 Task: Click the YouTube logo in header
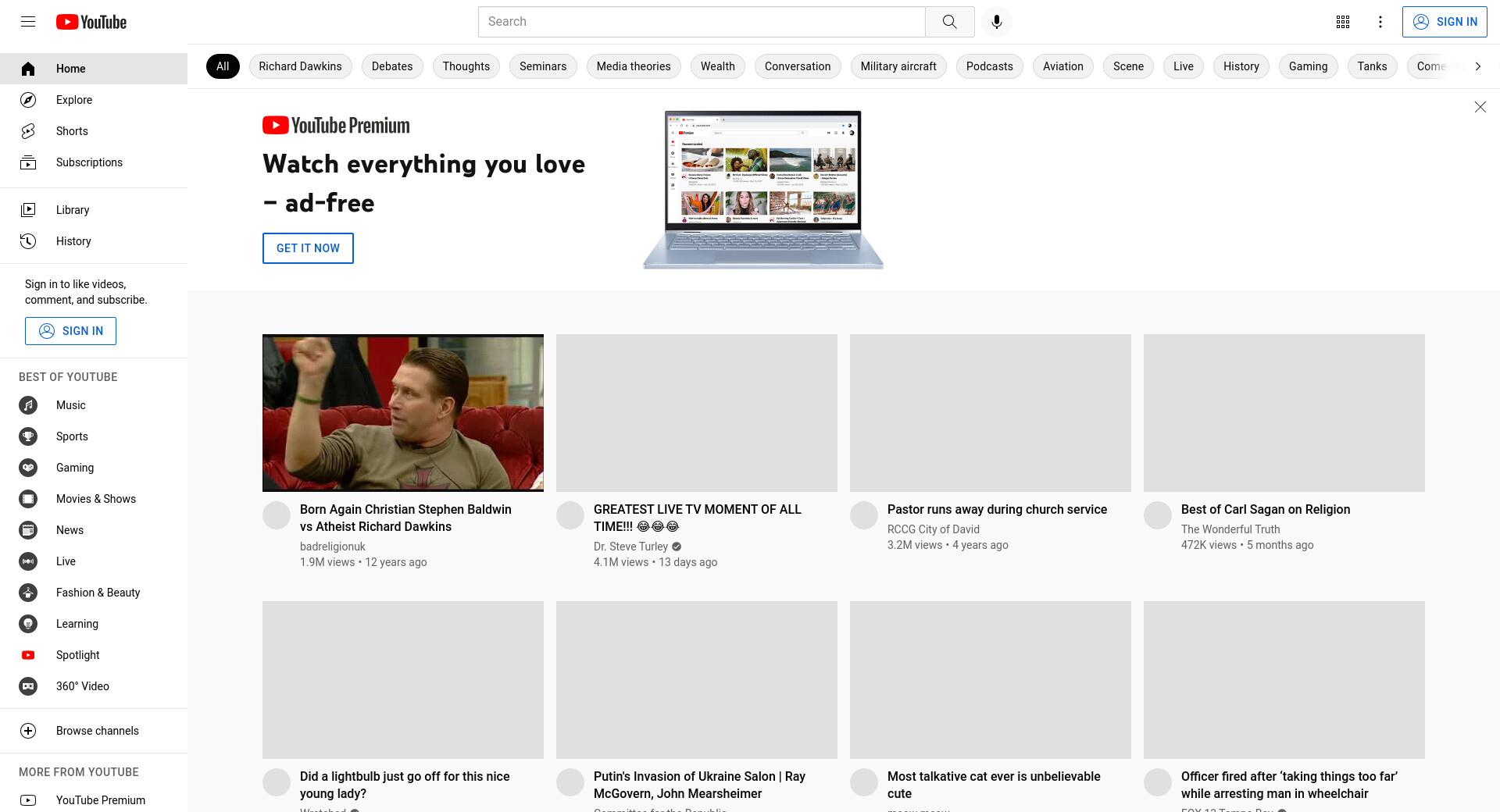click(x=91, y=22)
